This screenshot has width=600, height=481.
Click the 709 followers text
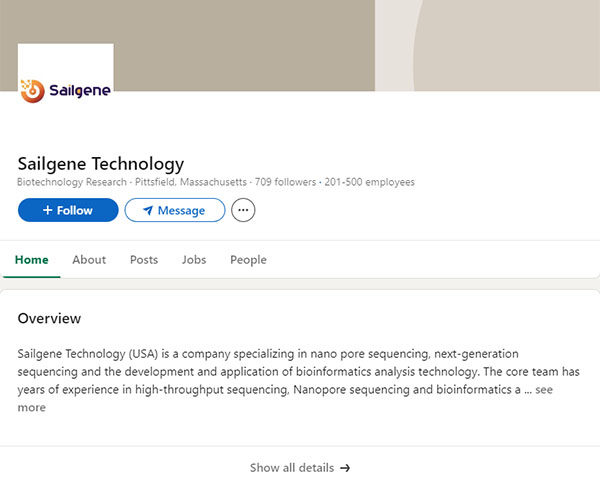pos(285,182)
